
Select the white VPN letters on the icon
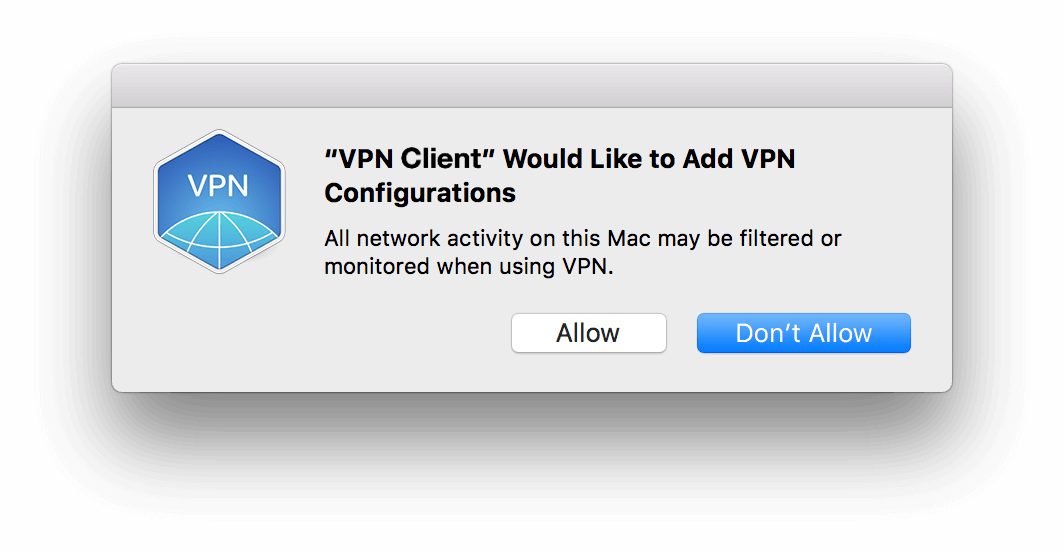pyautogui.click(x=218, y=185)
